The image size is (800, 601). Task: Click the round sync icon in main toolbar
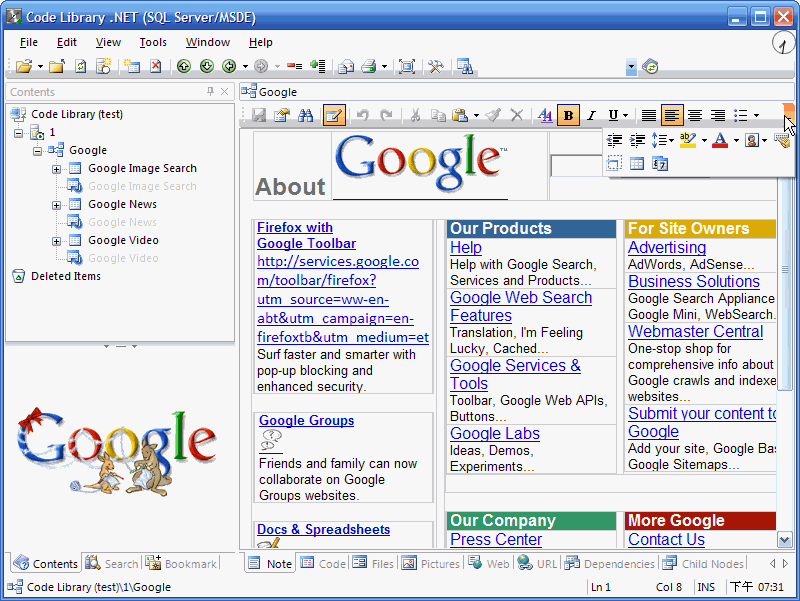[650, 66]
